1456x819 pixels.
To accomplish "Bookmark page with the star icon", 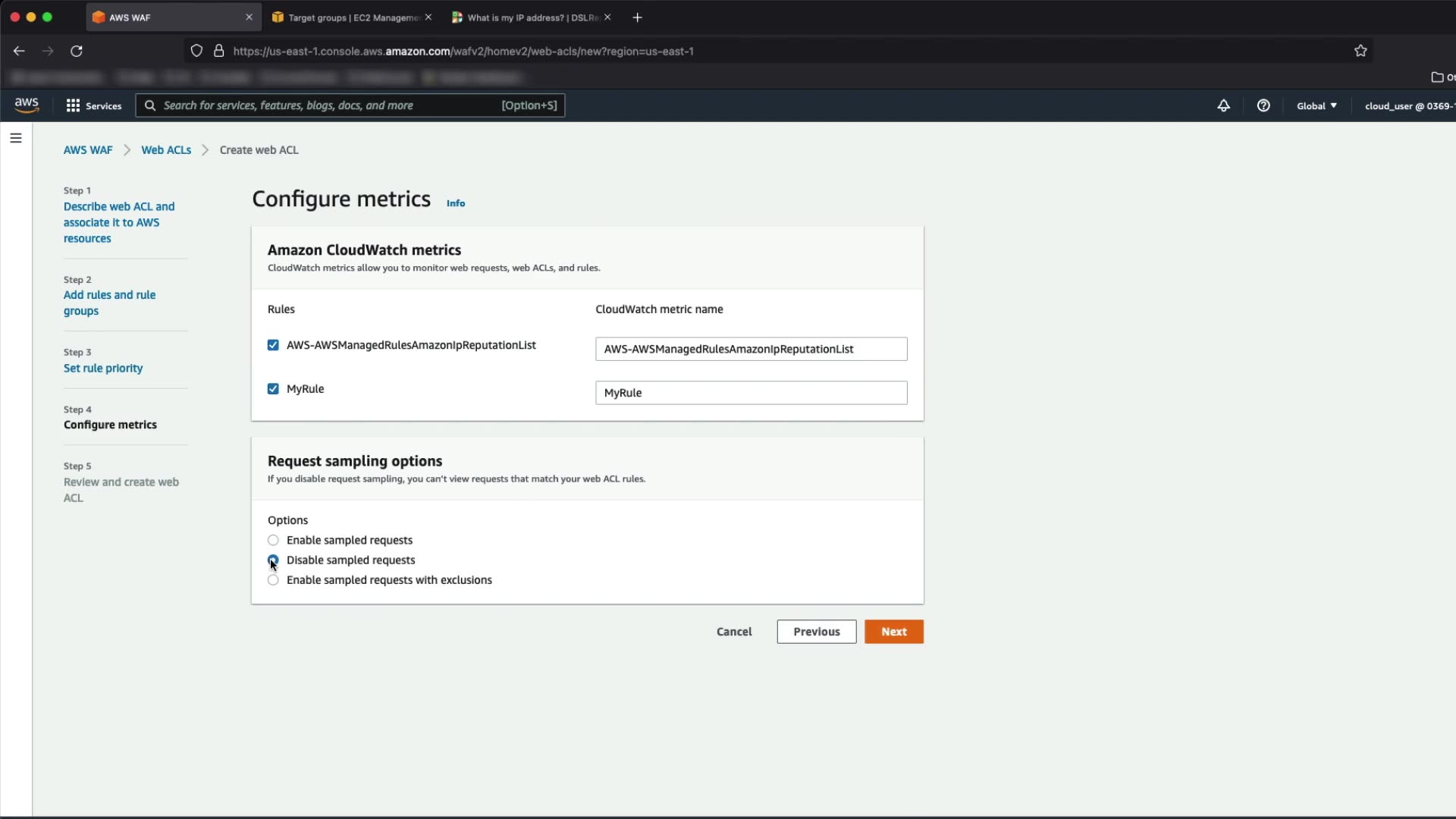I will point(1360,51).
